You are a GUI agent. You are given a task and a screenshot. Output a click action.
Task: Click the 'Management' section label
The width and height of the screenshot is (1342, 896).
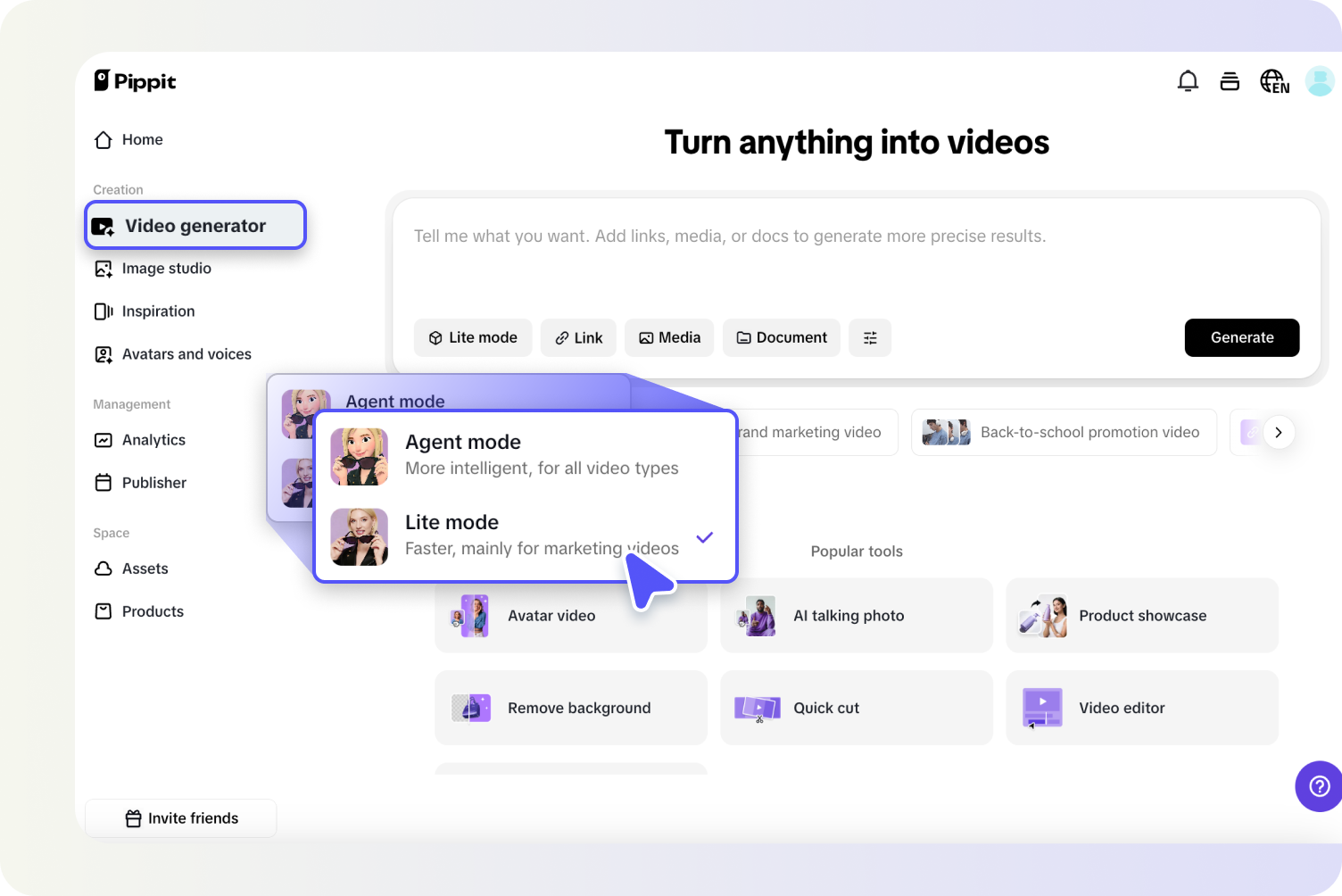[x=131, y=404]
